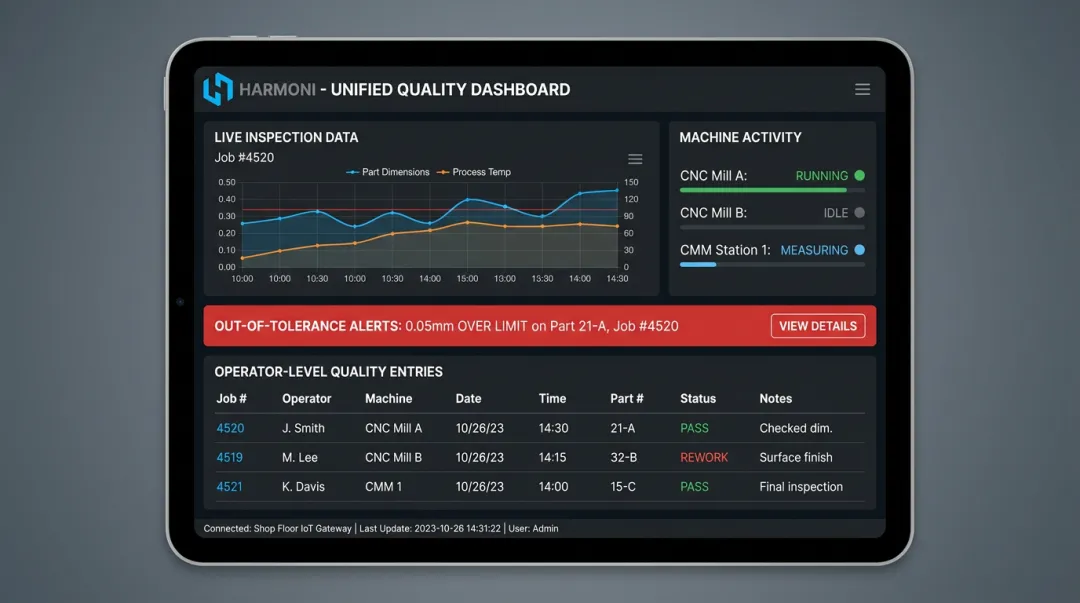
Task: Click Last Update timestamp in status bar
Action: (x=430, y=529)
